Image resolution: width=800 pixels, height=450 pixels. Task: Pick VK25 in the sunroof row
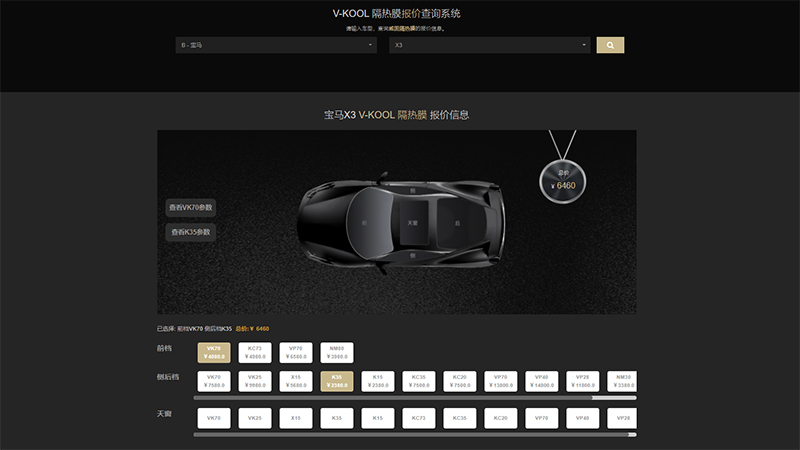tap(255, 416)
